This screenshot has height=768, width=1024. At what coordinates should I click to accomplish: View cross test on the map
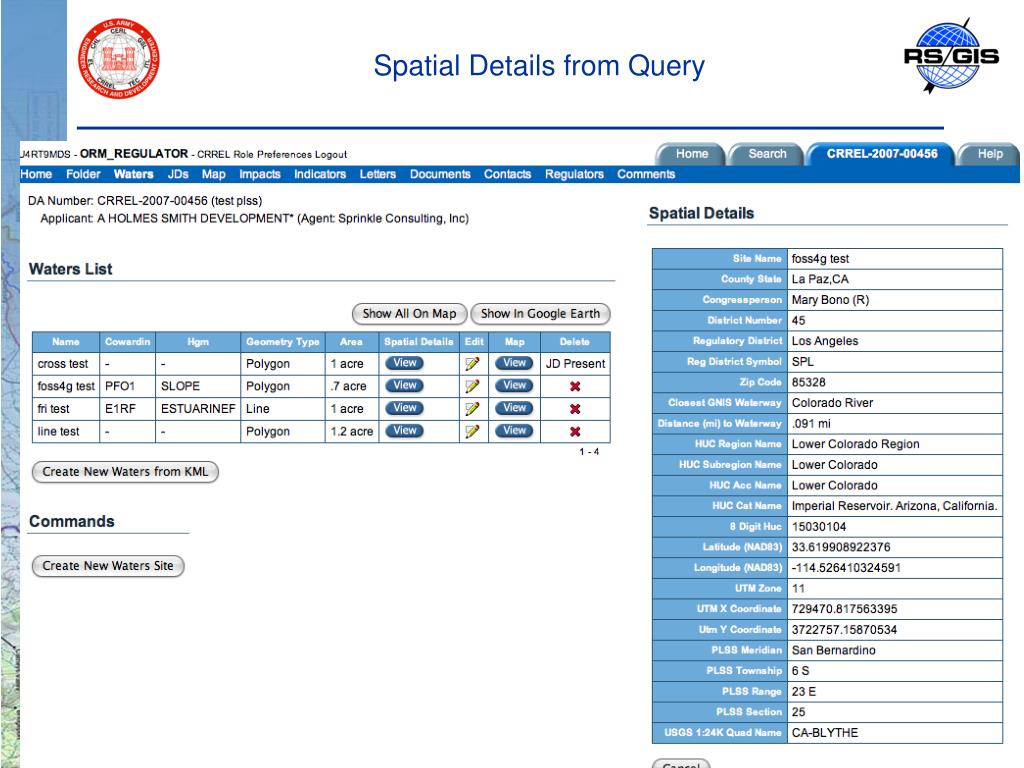(x=514, y=363)
